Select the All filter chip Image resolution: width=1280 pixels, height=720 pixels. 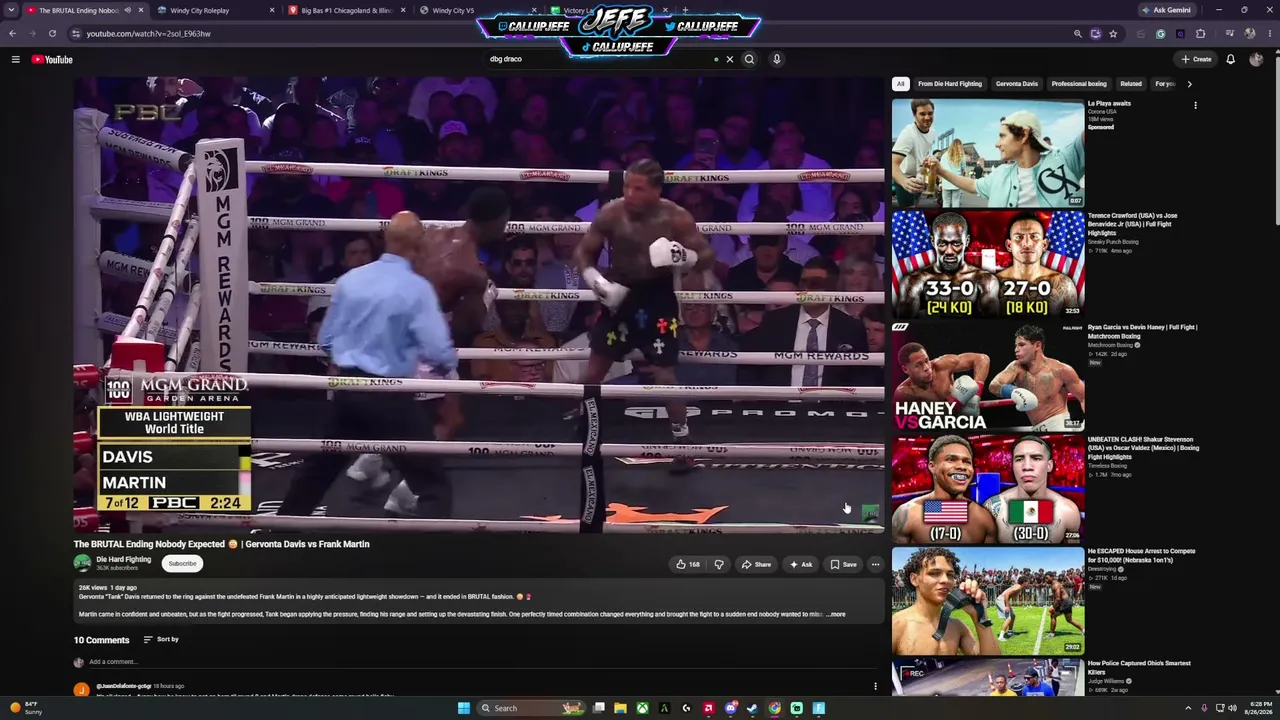(x=900, y=84)
